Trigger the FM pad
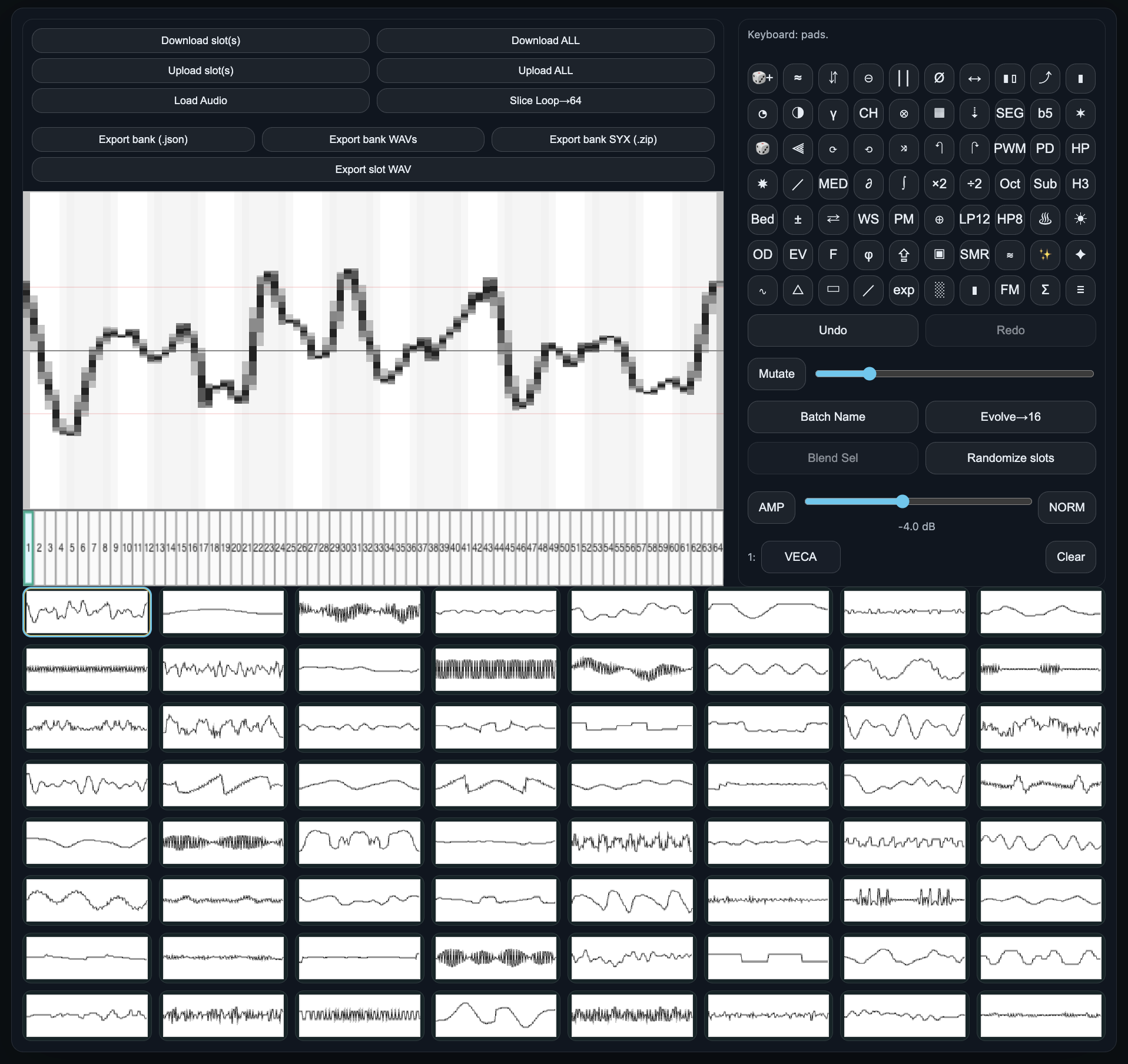This screenshot has height=1064, width=1128. (1010, 290)
